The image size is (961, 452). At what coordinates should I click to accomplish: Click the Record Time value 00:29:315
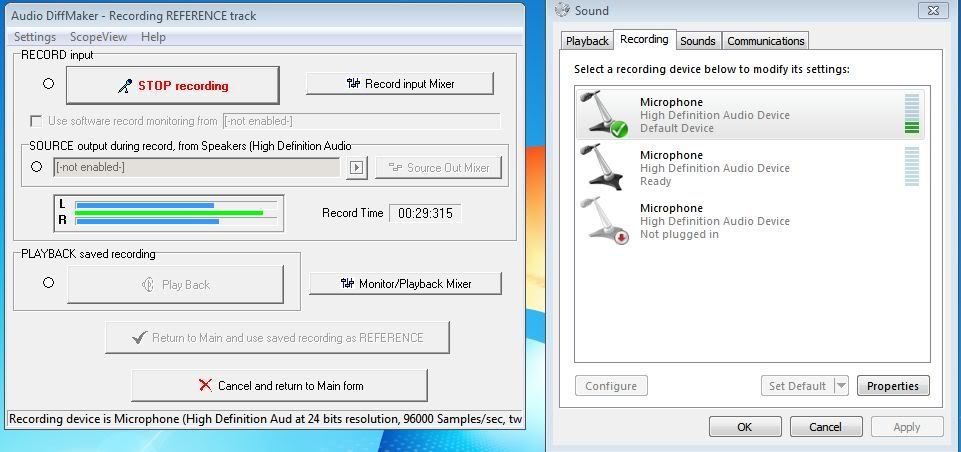(425, 213)
